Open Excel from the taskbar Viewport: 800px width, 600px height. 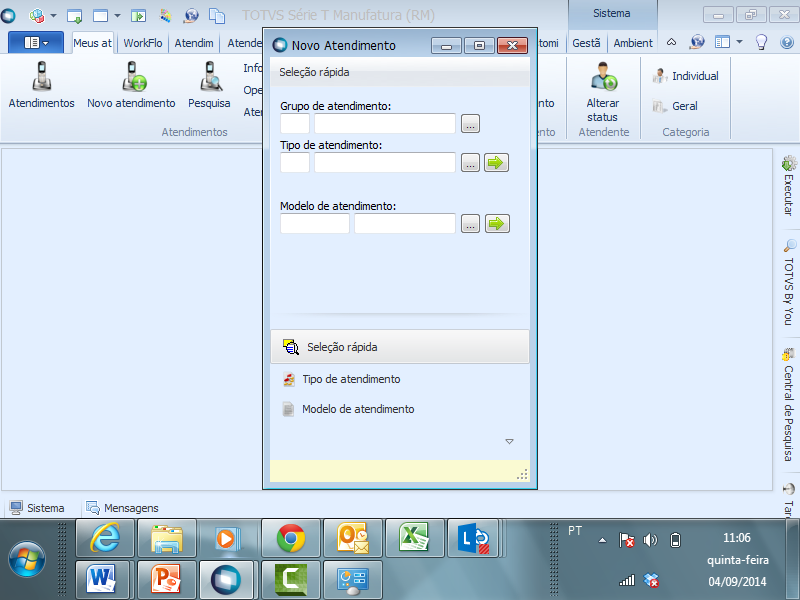point(415,538)
